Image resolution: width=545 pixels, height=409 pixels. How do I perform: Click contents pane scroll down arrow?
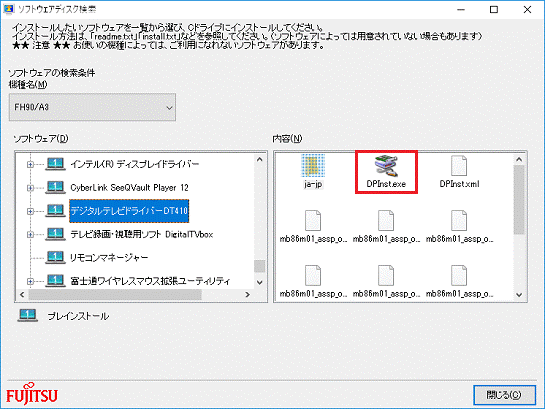point(519,295)
